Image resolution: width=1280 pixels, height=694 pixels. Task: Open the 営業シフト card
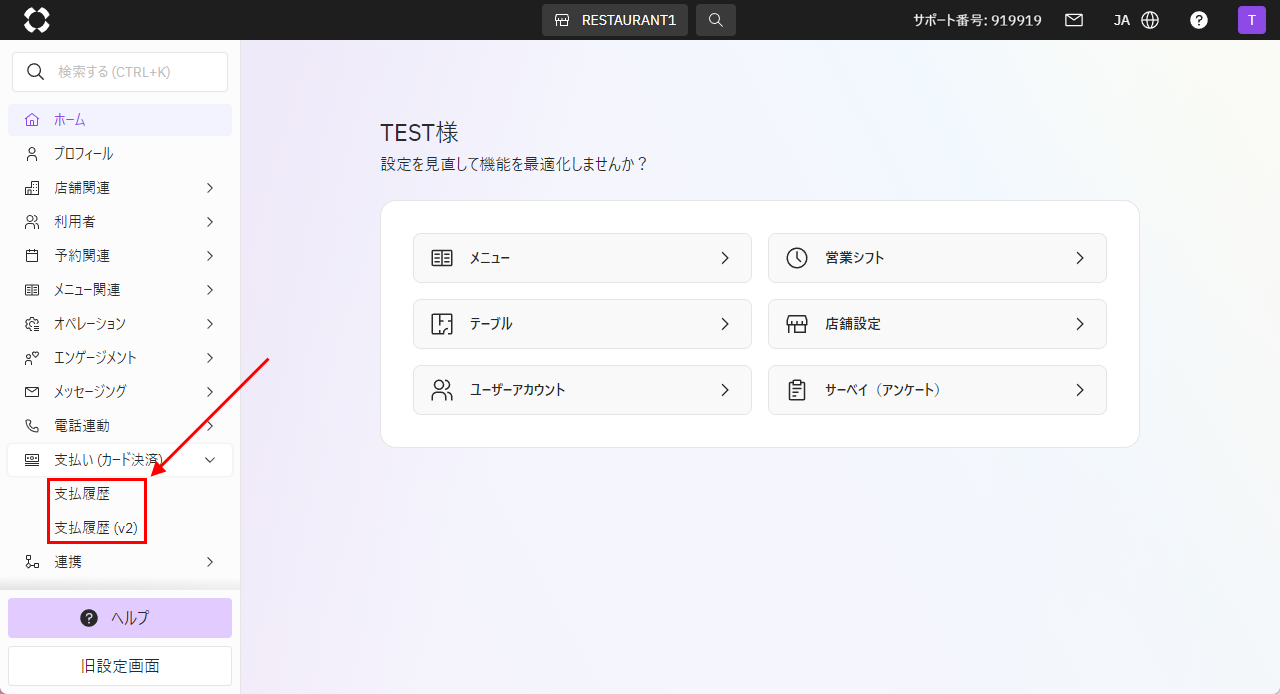pyautogui.click(x=937, y=258)
